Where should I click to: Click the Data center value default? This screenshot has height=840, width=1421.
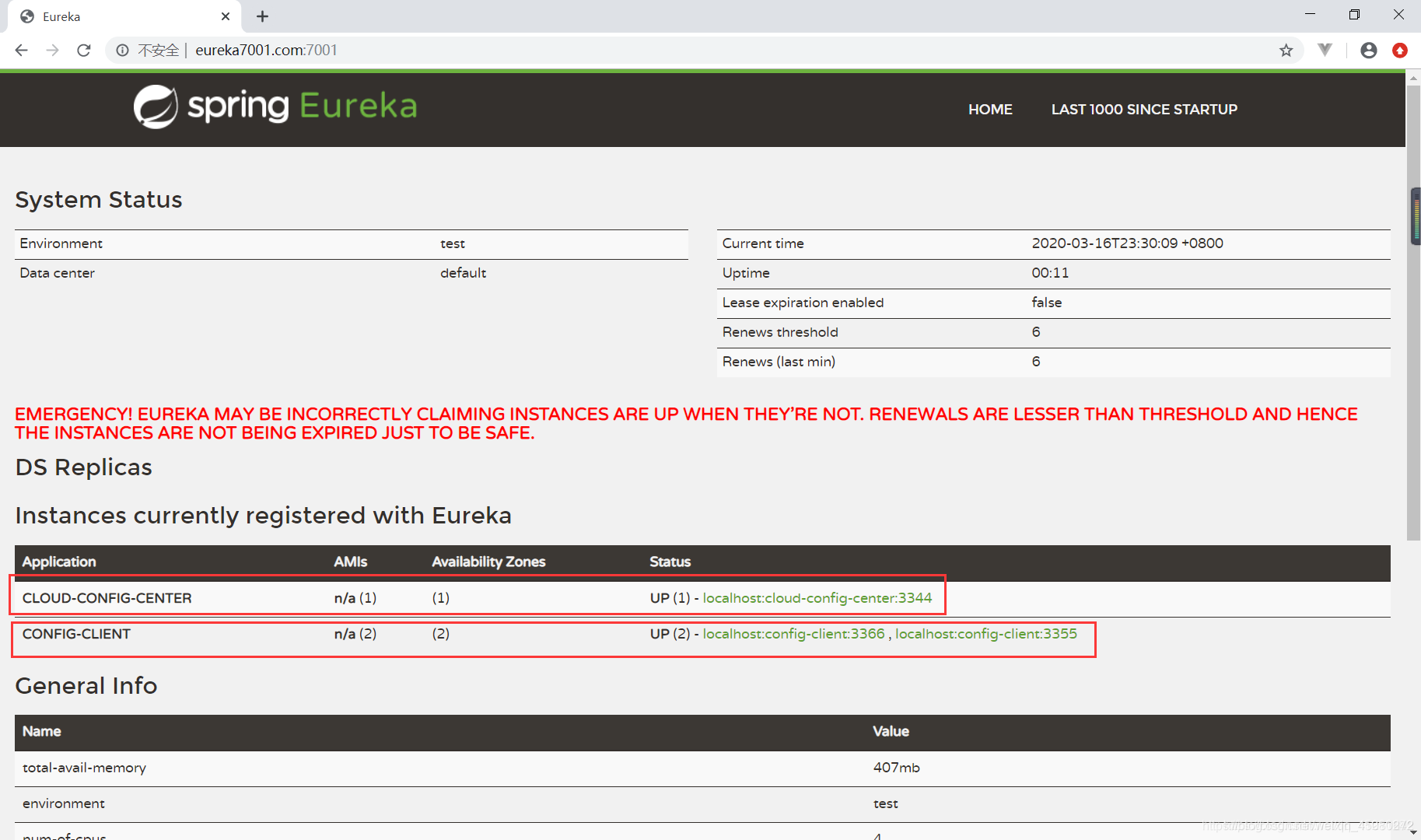click(x=463, y=273)
